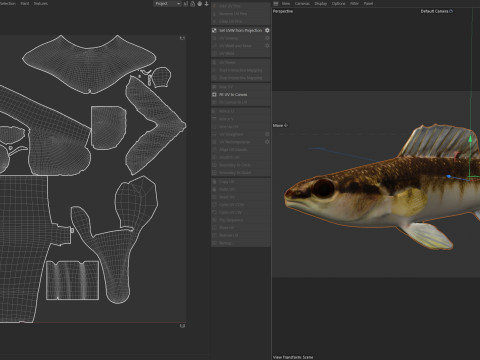Open UV Weld and Relax settings gear
Viewport: 480px width, 360px height.
click(267, 46)
